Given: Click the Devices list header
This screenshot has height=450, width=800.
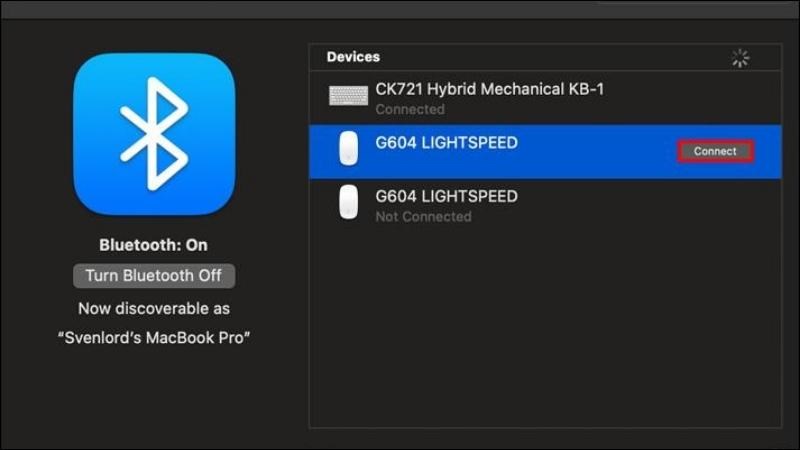Looking at the screenshot, I should pyautogui.click(x=353, y=57).
